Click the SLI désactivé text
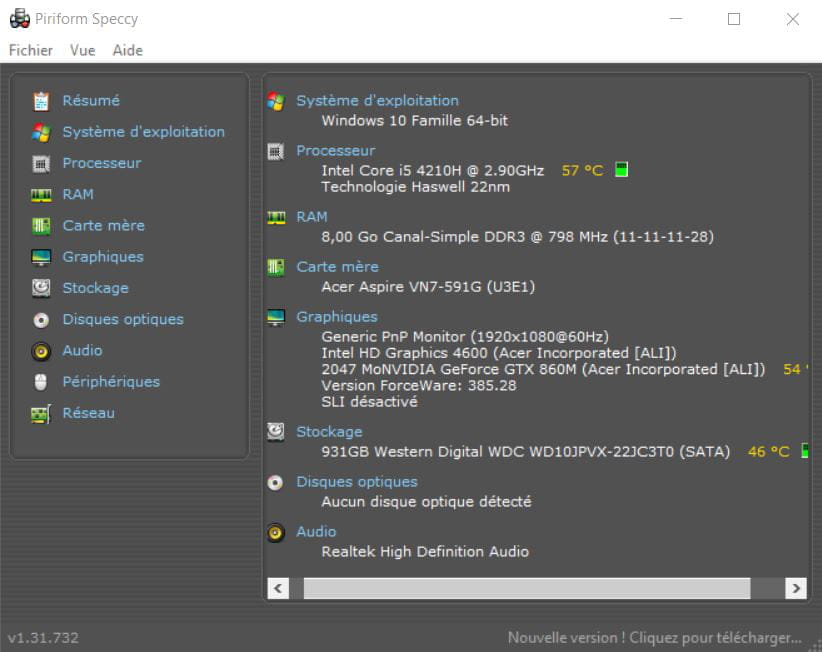The height and width of the screenshot is (652, 822). 370,402
